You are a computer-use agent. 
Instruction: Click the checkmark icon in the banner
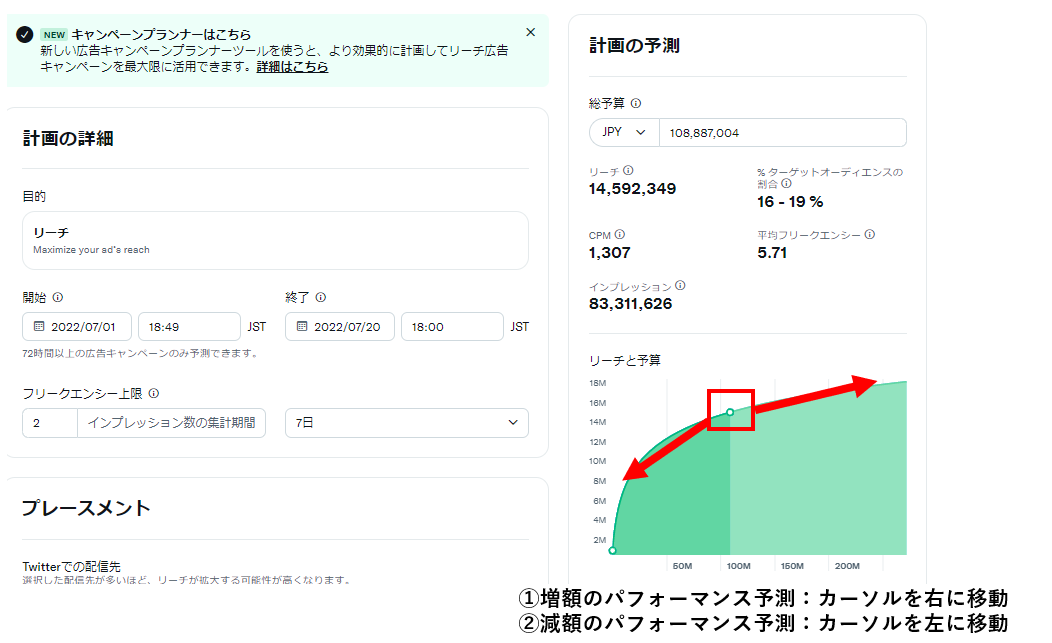tap(25, 35)
